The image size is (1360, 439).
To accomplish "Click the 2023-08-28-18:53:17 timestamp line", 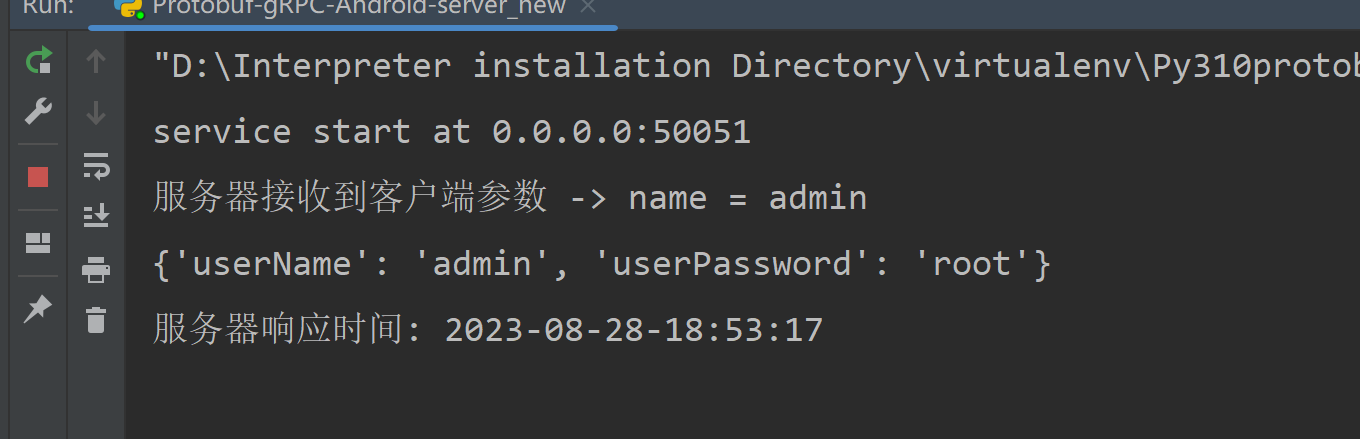I will [x=633, y=329].
